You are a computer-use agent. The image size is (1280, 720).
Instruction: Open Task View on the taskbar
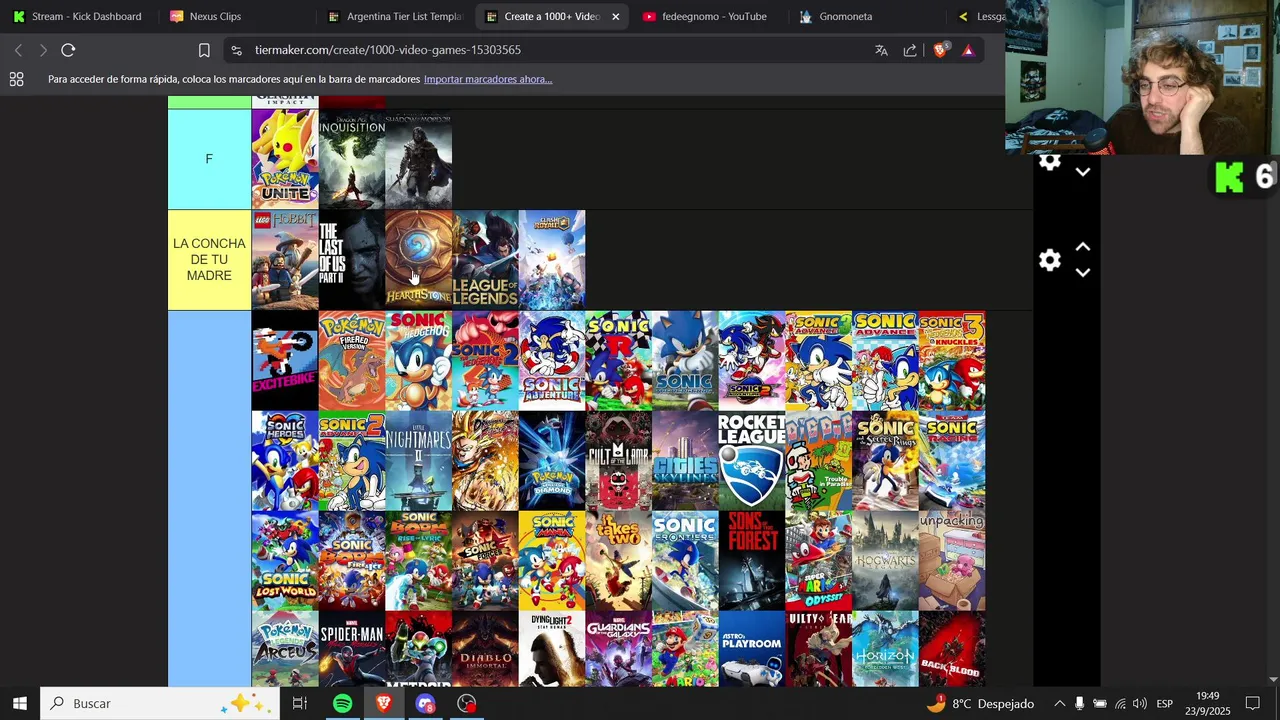click(x=300, y=704)
